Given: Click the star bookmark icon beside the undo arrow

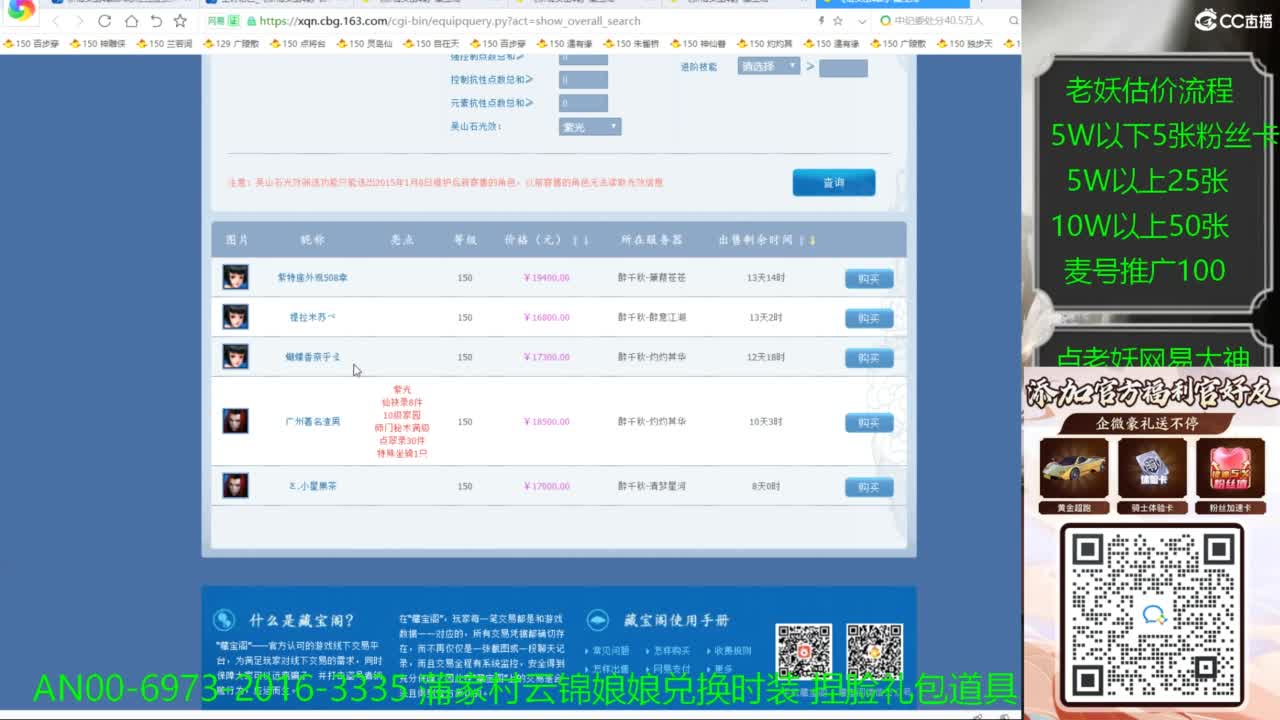Looking at the screenshot, I should pos(180,21).
